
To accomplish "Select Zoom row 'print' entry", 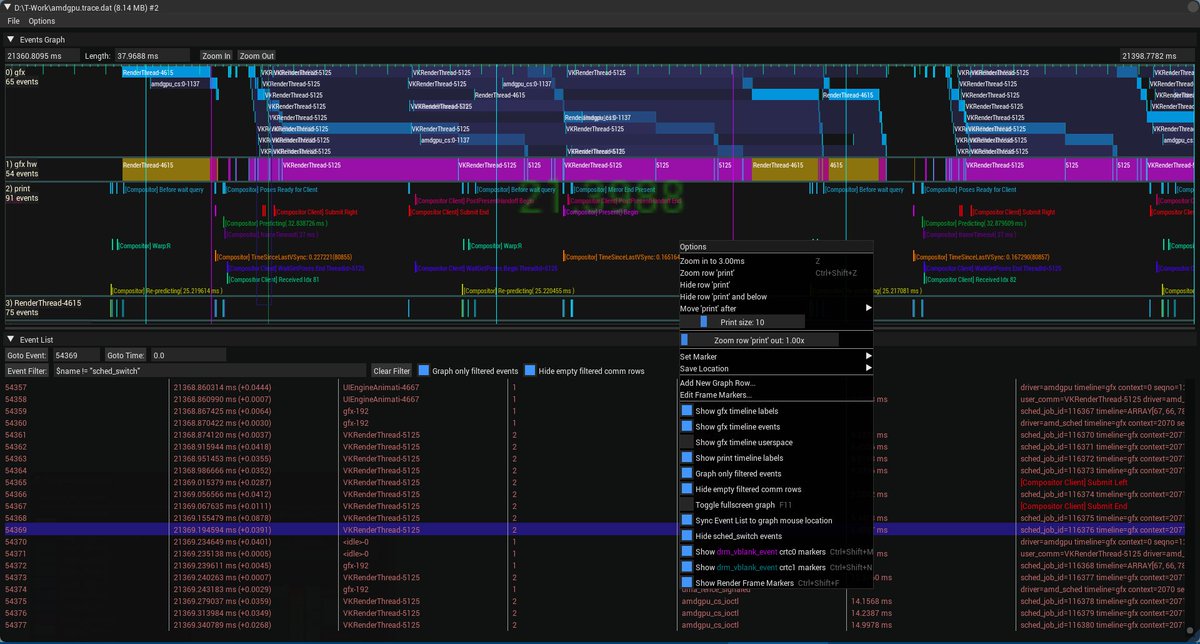I will click(776, 273).
